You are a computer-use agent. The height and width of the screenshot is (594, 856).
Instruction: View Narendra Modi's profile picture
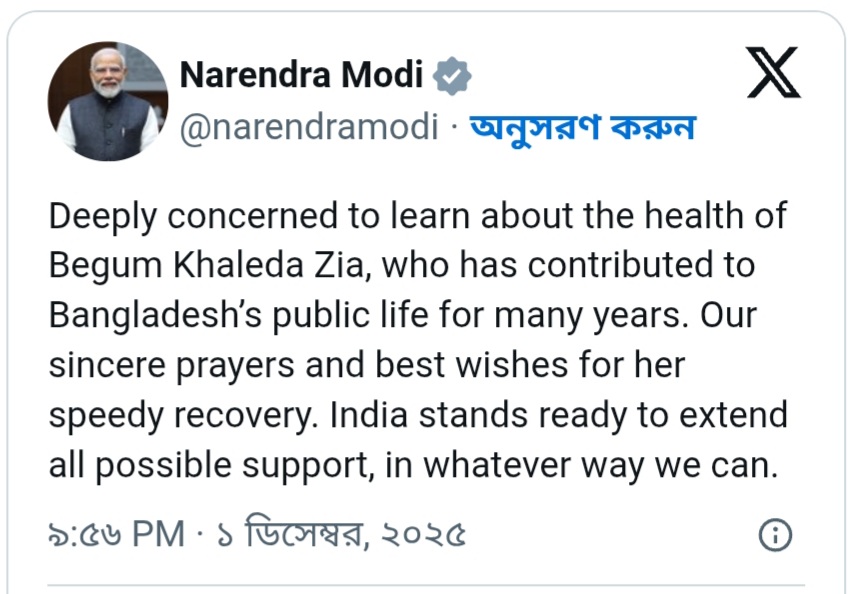click(108, 101)
